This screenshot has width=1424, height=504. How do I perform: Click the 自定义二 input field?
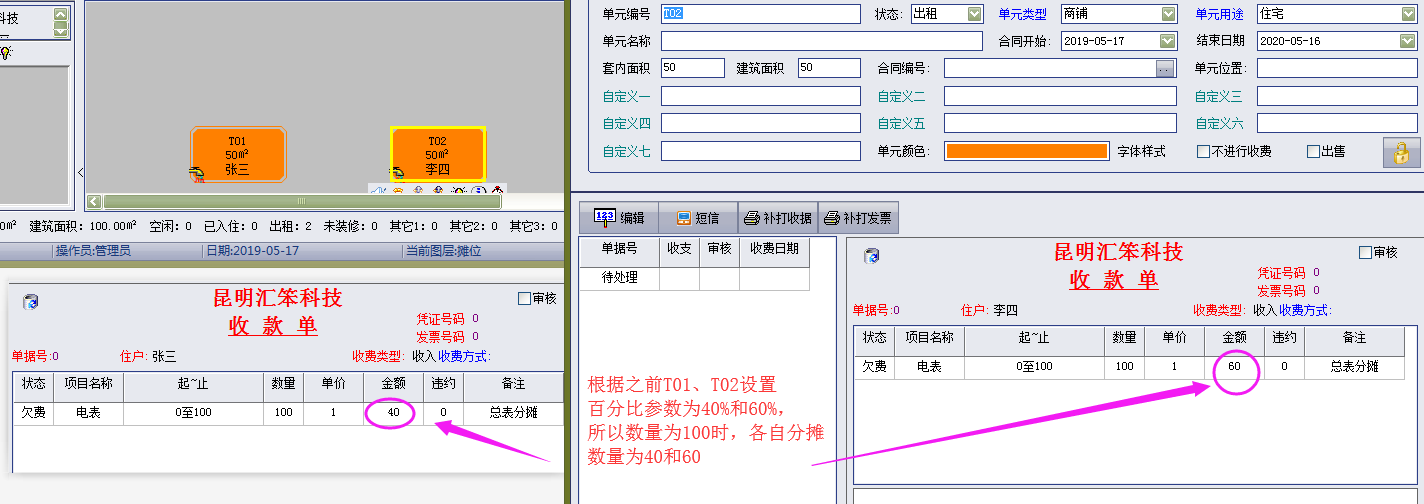coord(1060,96)
